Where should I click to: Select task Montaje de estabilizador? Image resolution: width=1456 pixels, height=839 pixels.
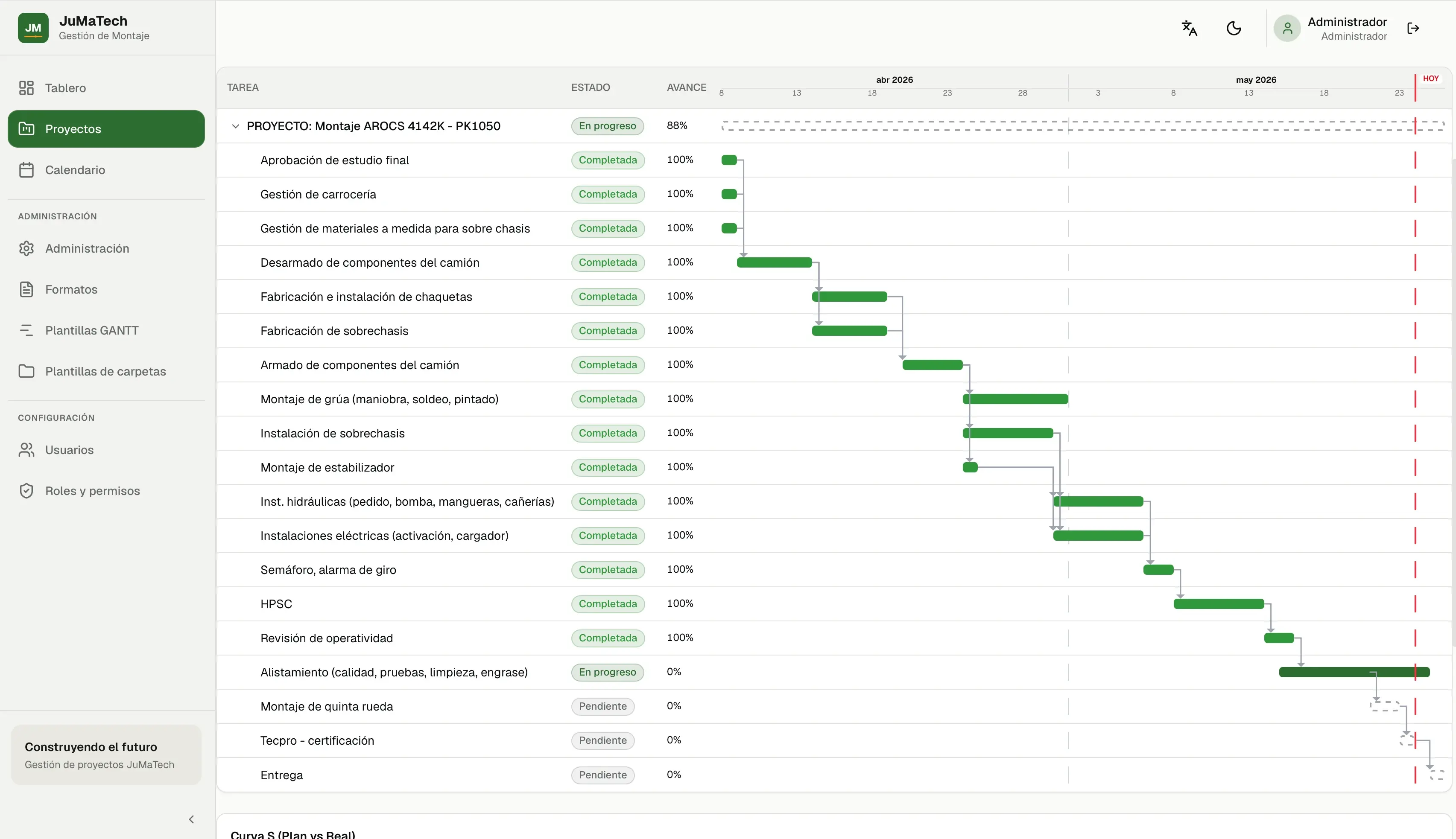327,467
